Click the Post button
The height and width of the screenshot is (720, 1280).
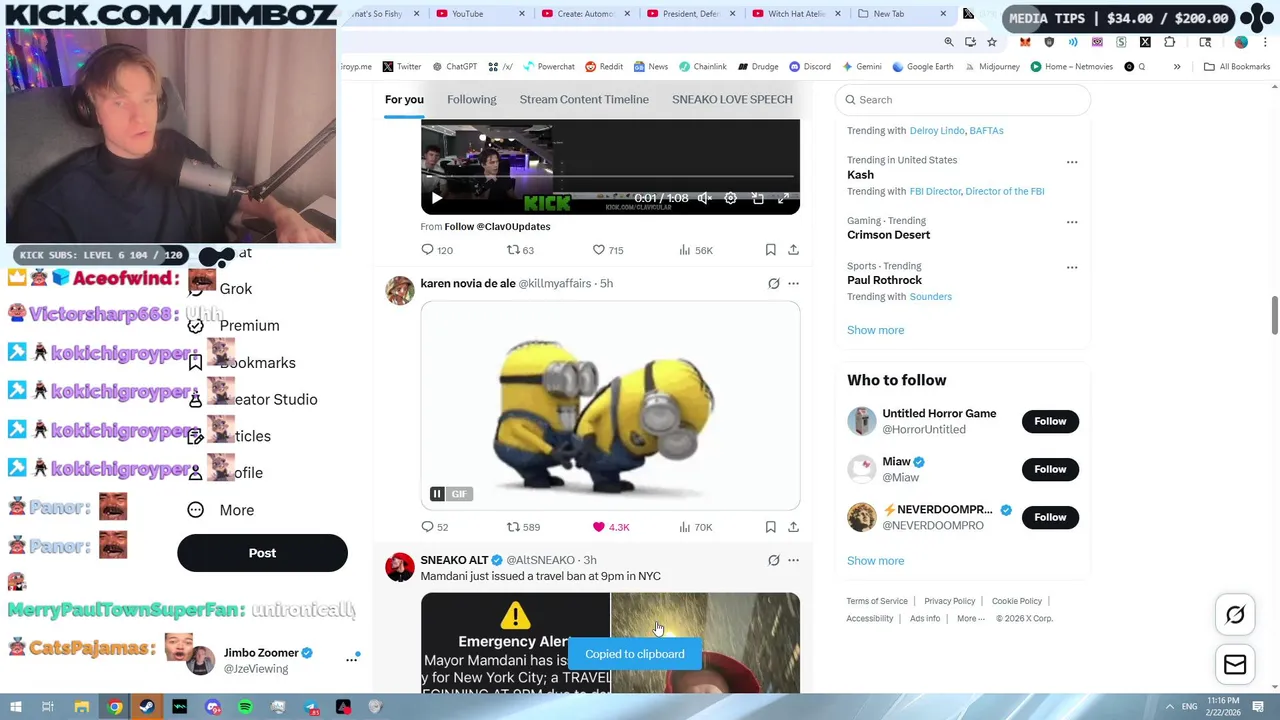262,553
